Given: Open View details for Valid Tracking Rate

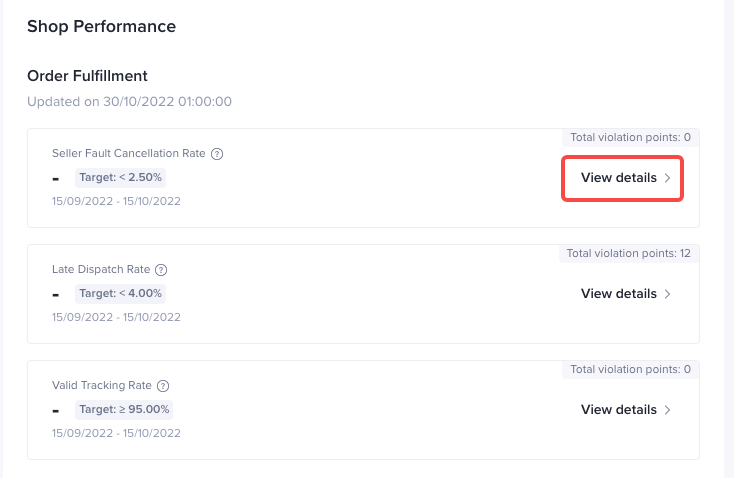Looking at the screenshot, I should point(618,410).
